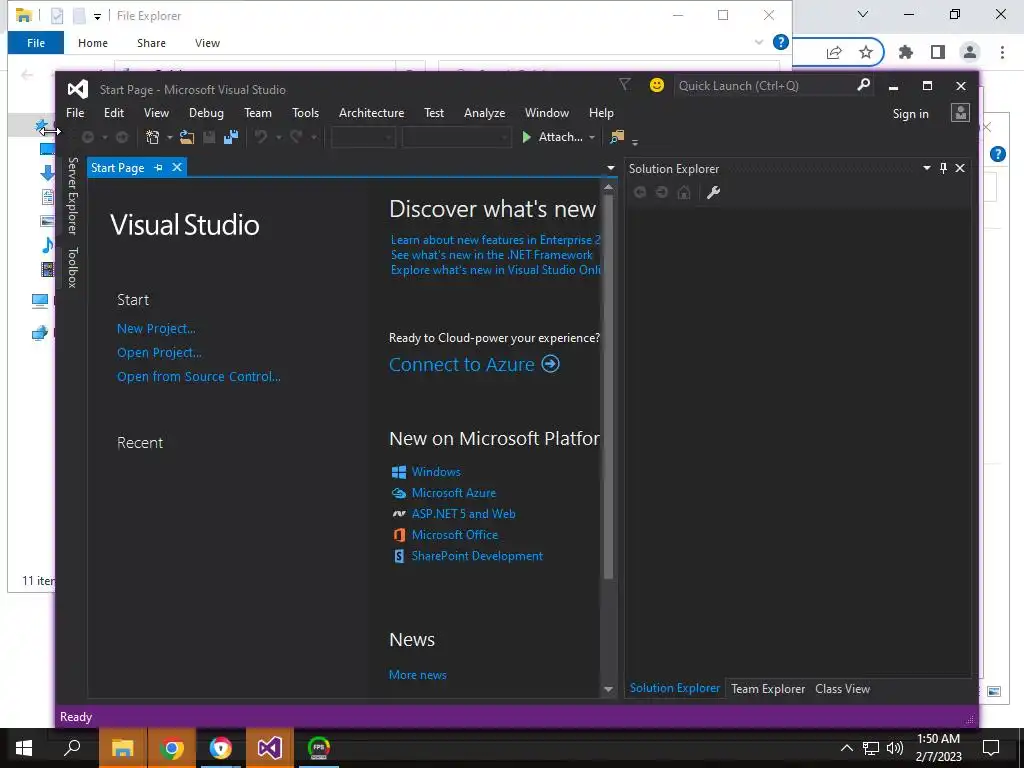1024x768 pixels.
Task: Open the Debug menu
Action: [206, 113]
